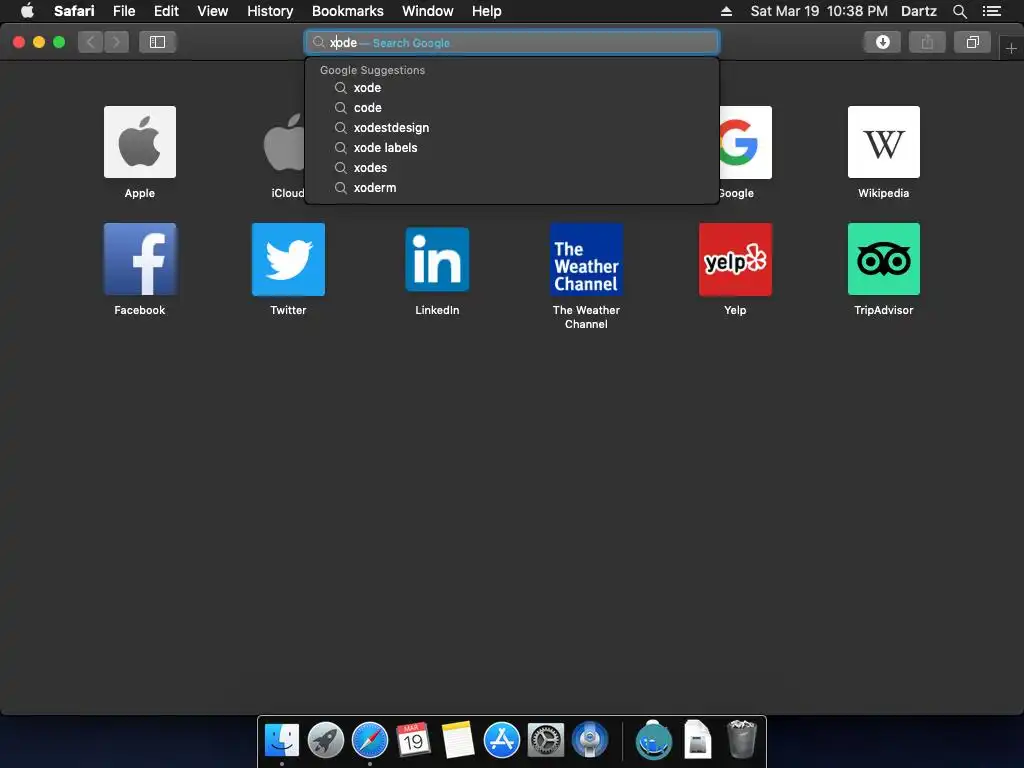Open Spotlight search in menu bar
This screenshot has height=768, width=1024.
coord(959,11)
